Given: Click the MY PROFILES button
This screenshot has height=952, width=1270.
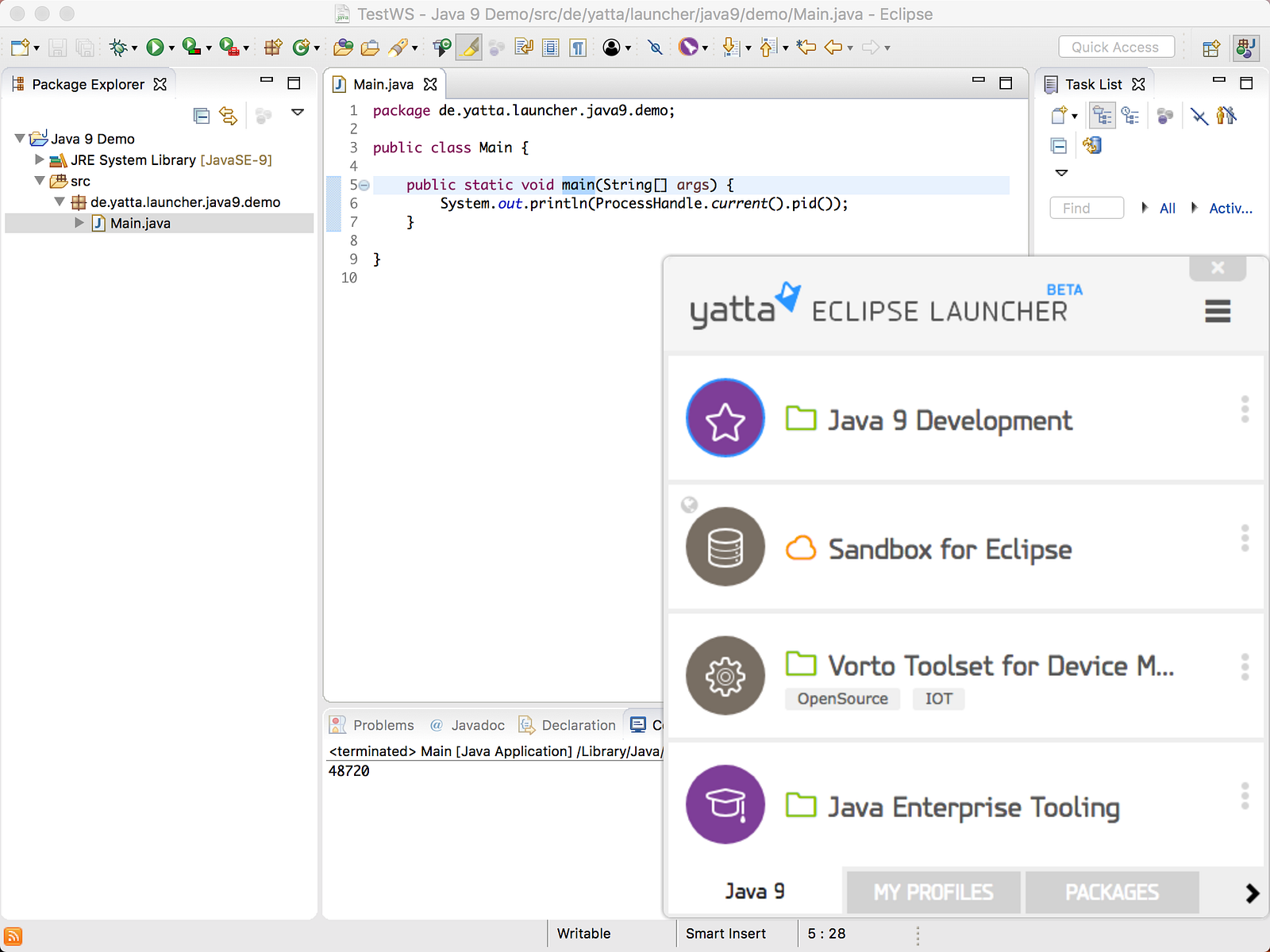Looking at the screenshot, I should (933, 892).
